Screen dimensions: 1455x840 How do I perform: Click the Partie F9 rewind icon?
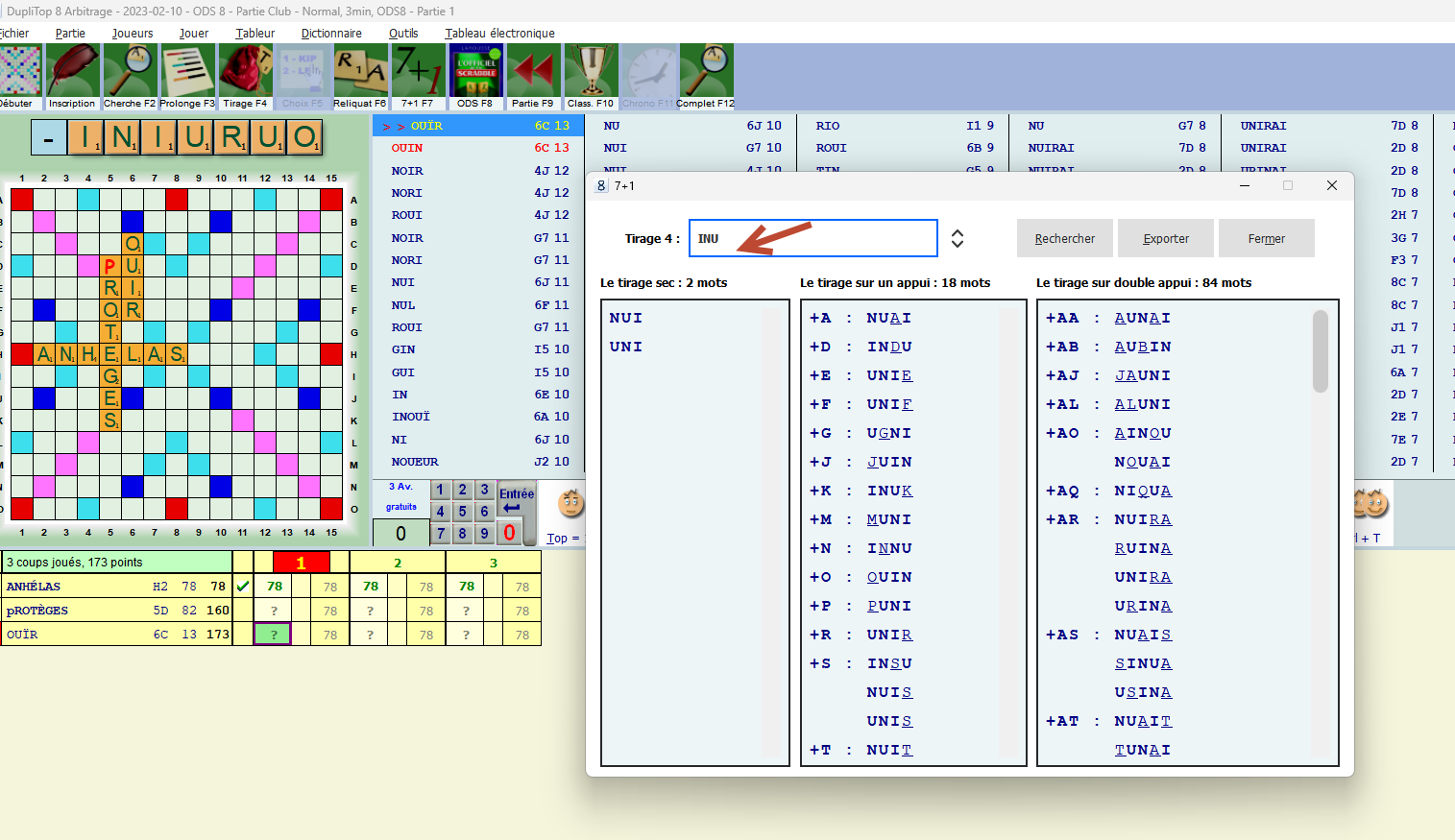click(x=533, y=72)
